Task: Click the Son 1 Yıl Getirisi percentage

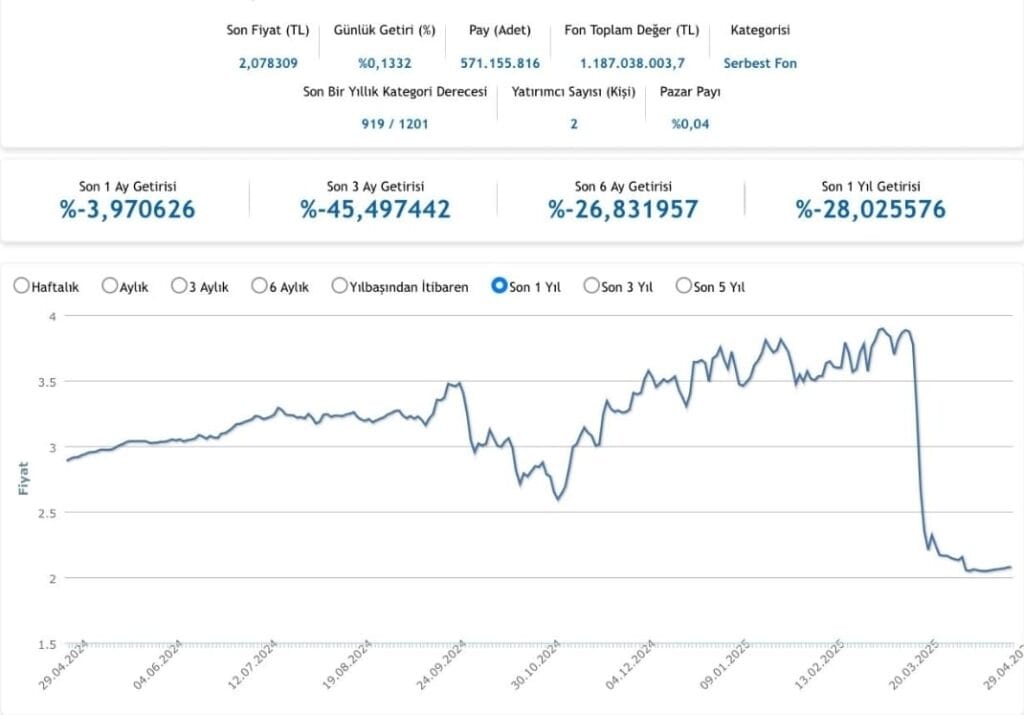Action: pyautogui.click(x=870, y=208)
